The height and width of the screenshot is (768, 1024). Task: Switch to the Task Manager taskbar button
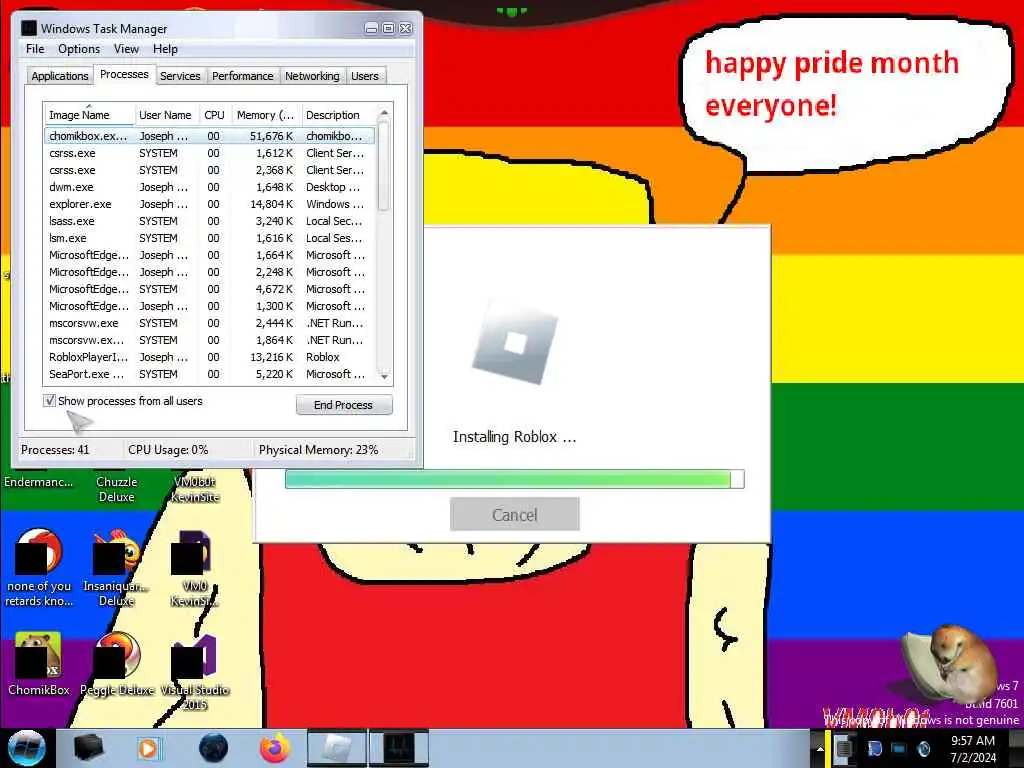[399, 748]
